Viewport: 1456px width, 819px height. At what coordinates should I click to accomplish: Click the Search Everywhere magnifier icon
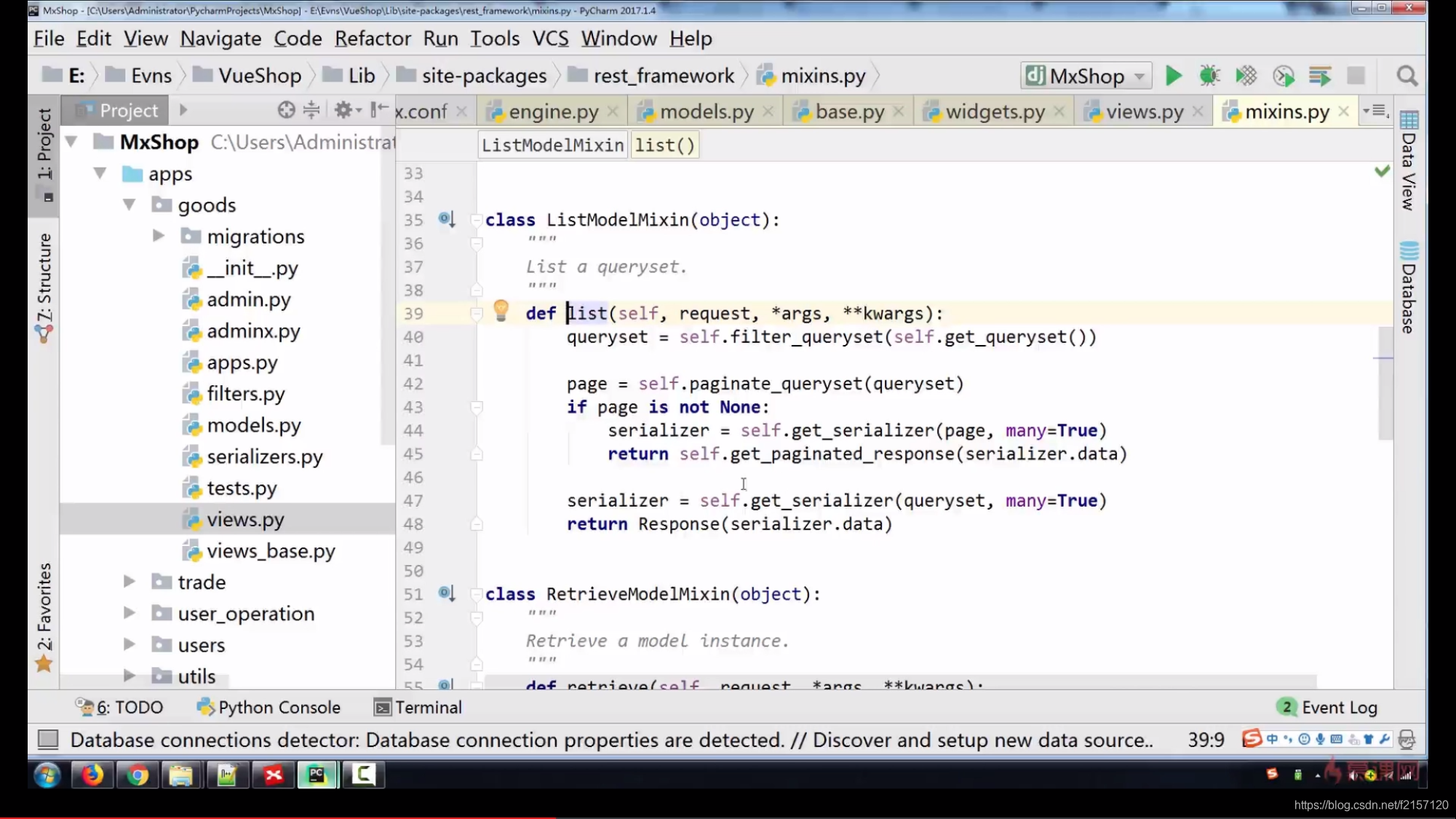click(1407, 76)
